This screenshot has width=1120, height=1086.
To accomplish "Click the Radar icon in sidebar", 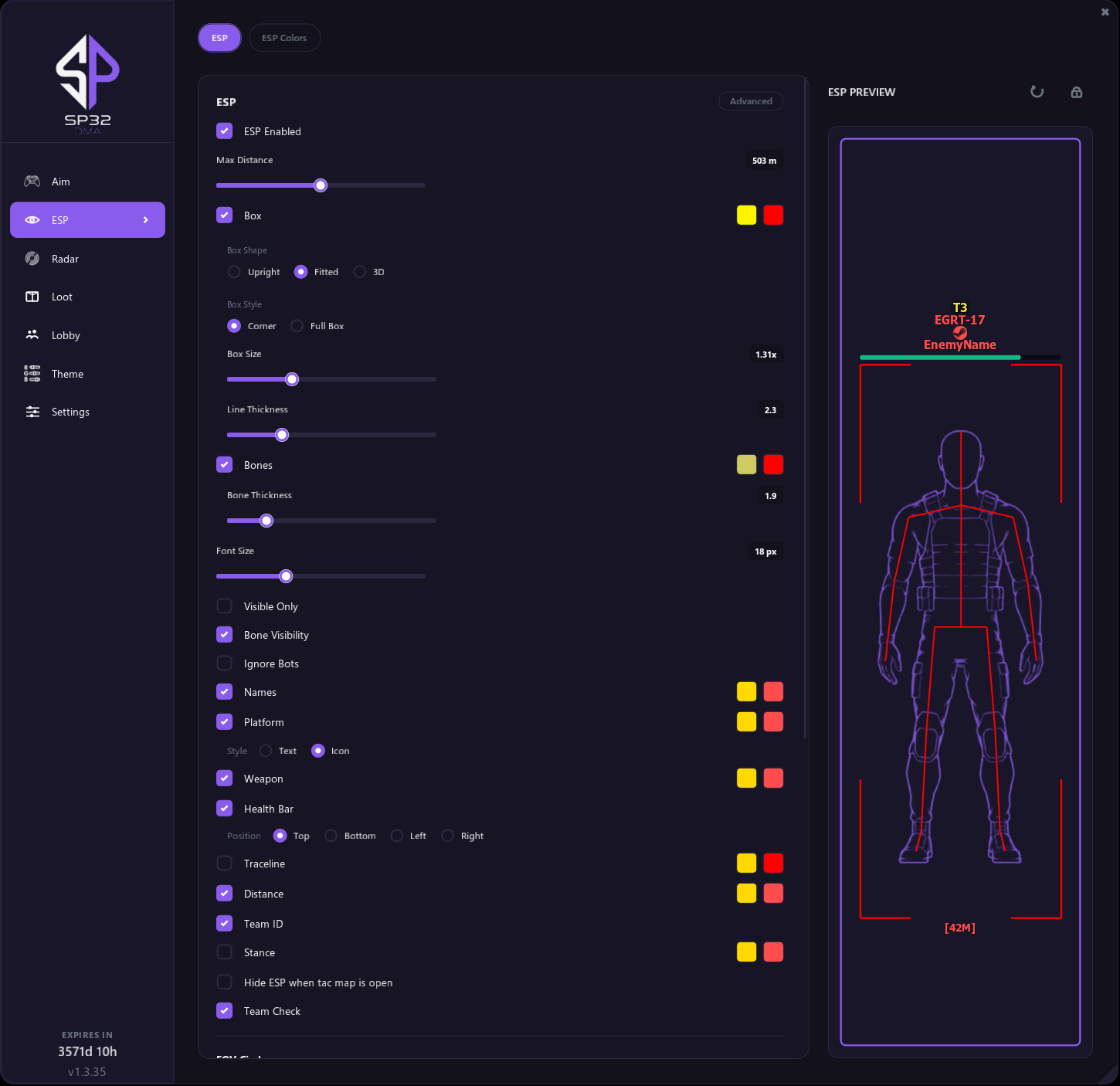I will (32, 259).
